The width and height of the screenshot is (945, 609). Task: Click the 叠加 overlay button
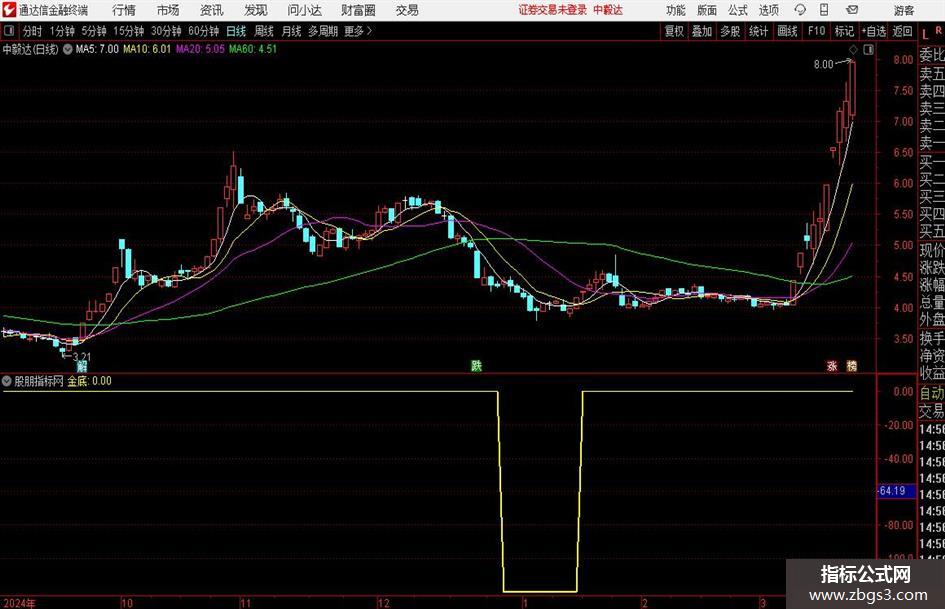click(x=702, y=31)
